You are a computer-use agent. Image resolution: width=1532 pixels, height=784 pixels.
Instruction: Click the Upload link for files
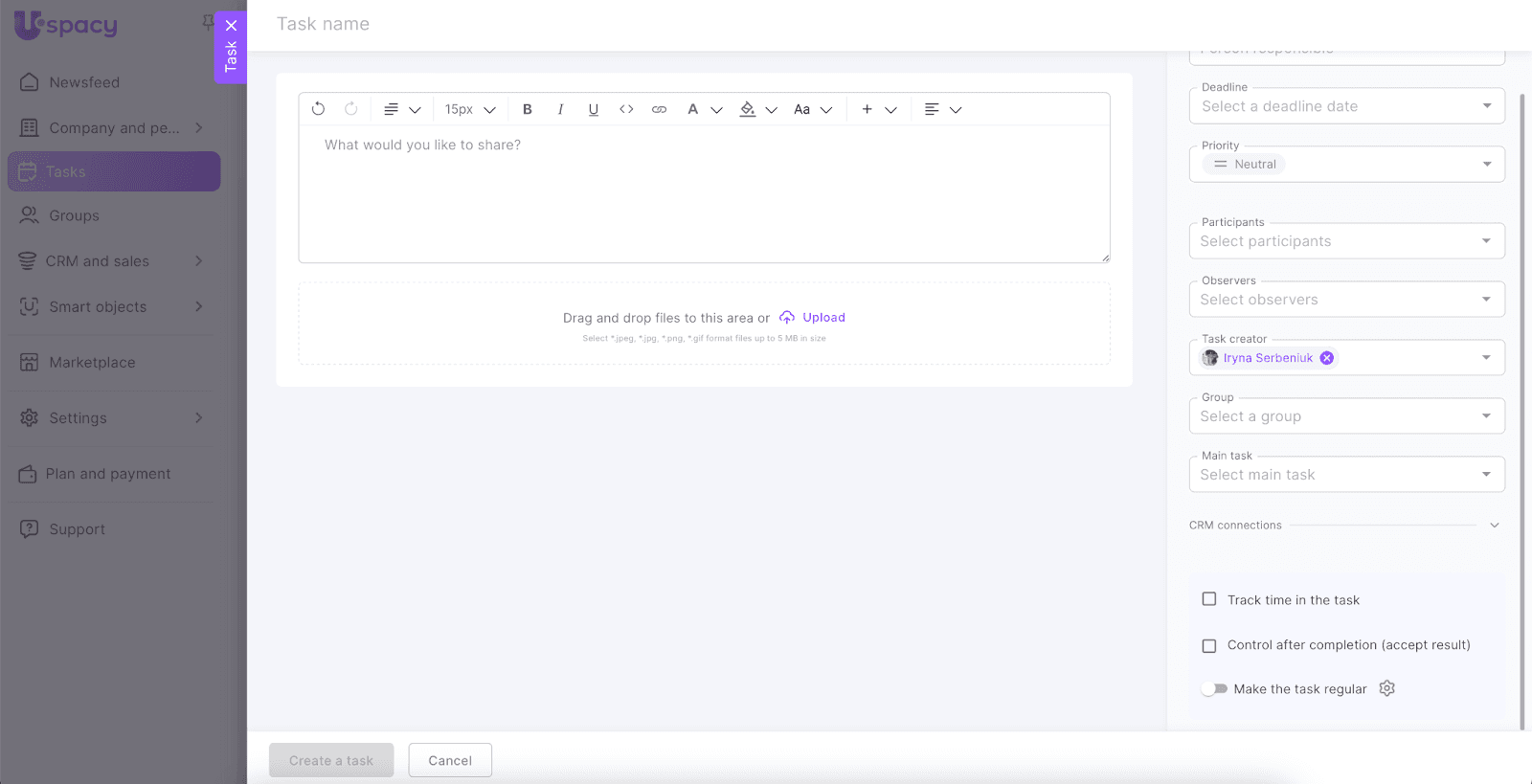tap(822, 318)
